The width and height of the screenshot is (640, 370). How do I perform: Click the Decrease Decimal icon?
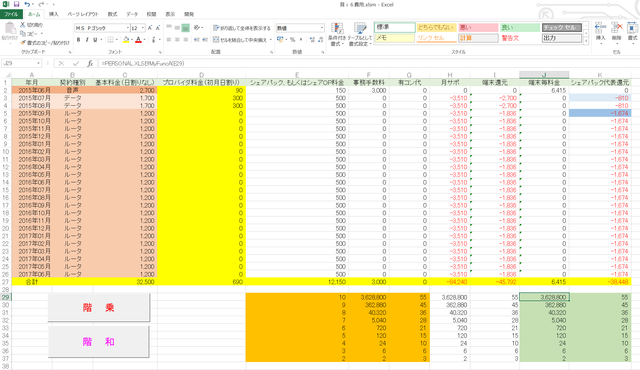click(320, 40)
